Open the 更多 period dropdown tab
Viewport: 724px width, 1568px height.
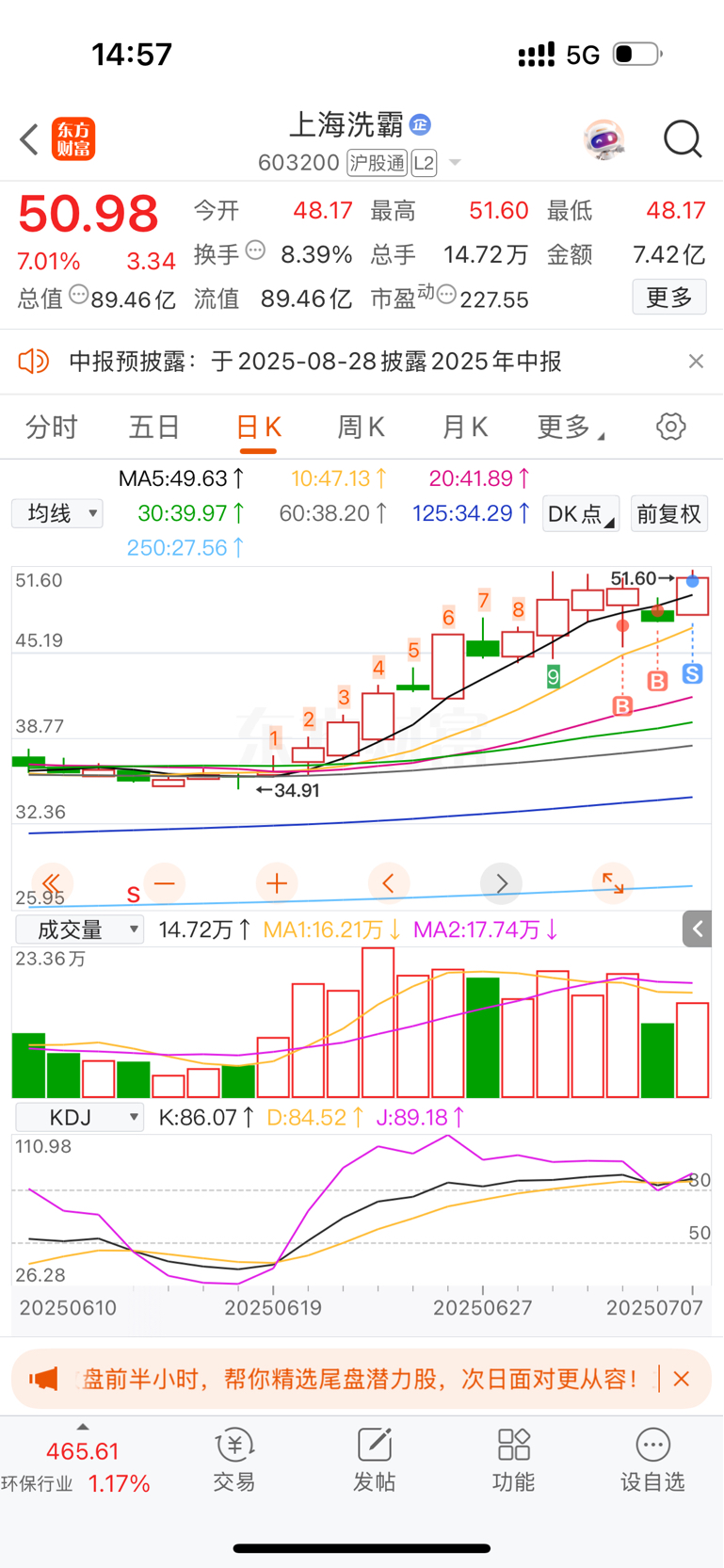571,427
